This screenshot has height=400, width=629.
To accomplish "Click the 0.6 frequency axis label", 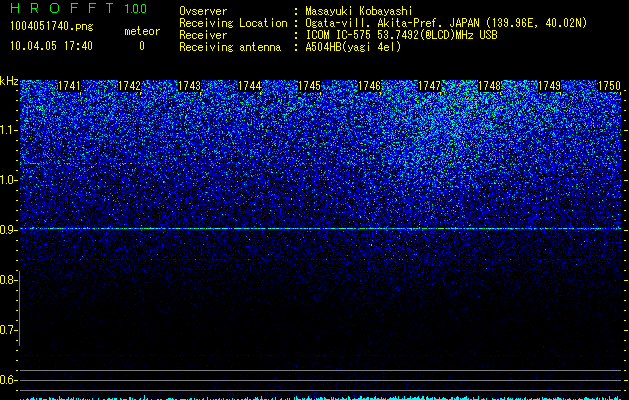I will click(x=8, y=380).
